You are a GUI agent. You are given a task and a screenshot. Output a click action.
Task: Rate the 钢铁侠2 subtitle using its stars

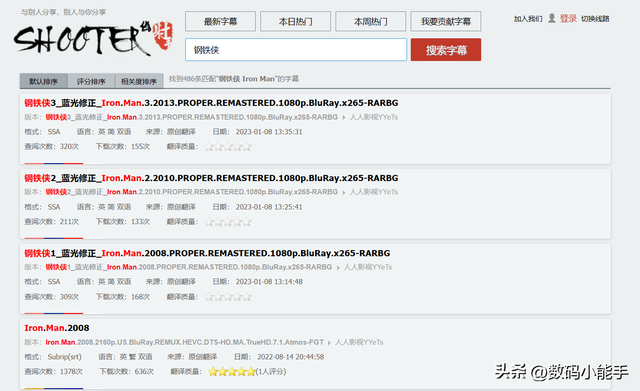click(x=228, y=222)
